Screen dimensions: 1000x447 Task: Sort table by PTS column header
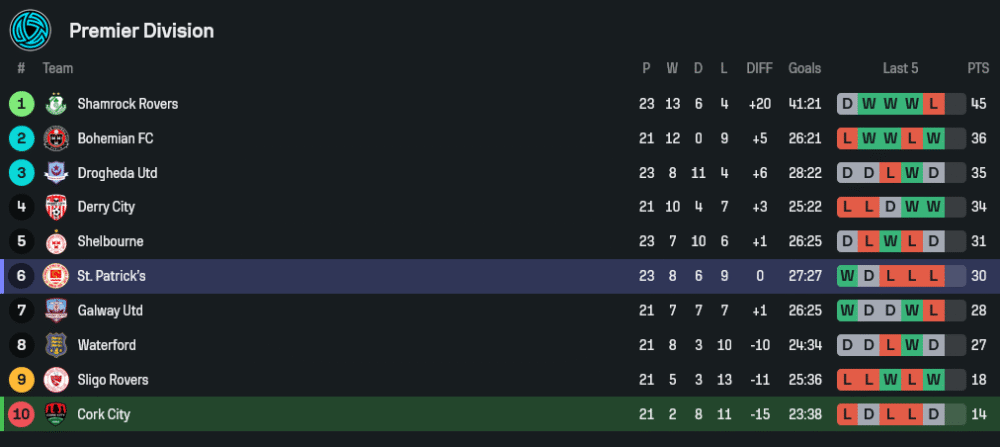(x=977, y=69)
